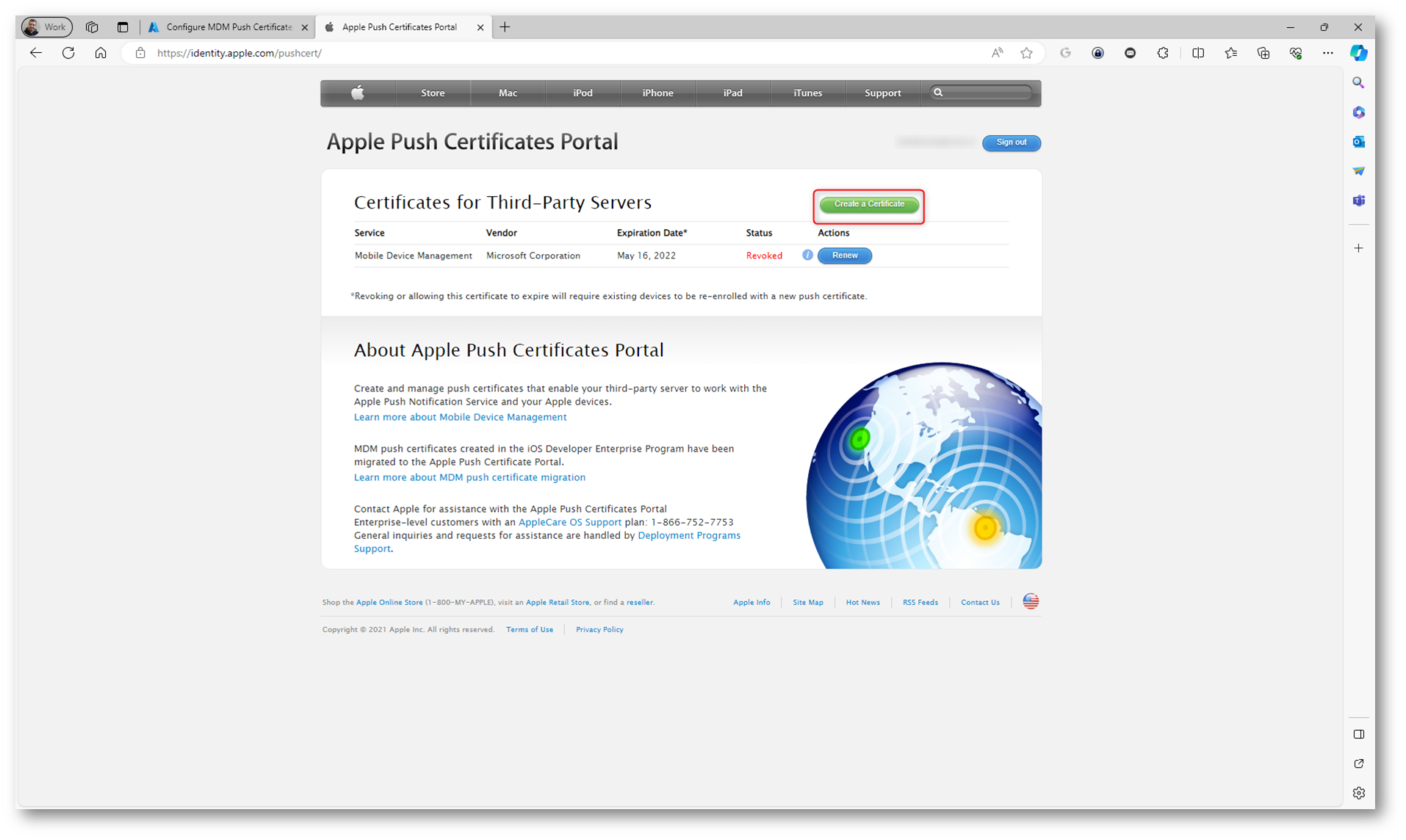Open Collections in the toolbar

pos(1263,53)
